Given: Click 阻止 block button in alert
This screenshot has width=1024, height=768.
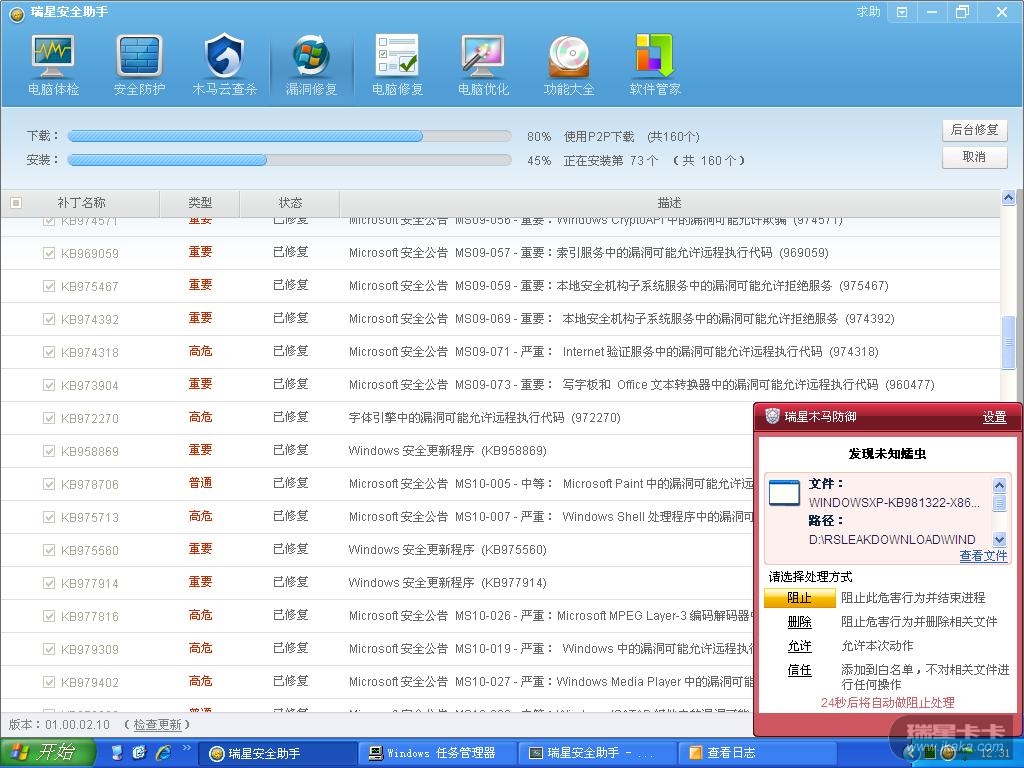Looking at the screenshot, I should coord(799,598).
